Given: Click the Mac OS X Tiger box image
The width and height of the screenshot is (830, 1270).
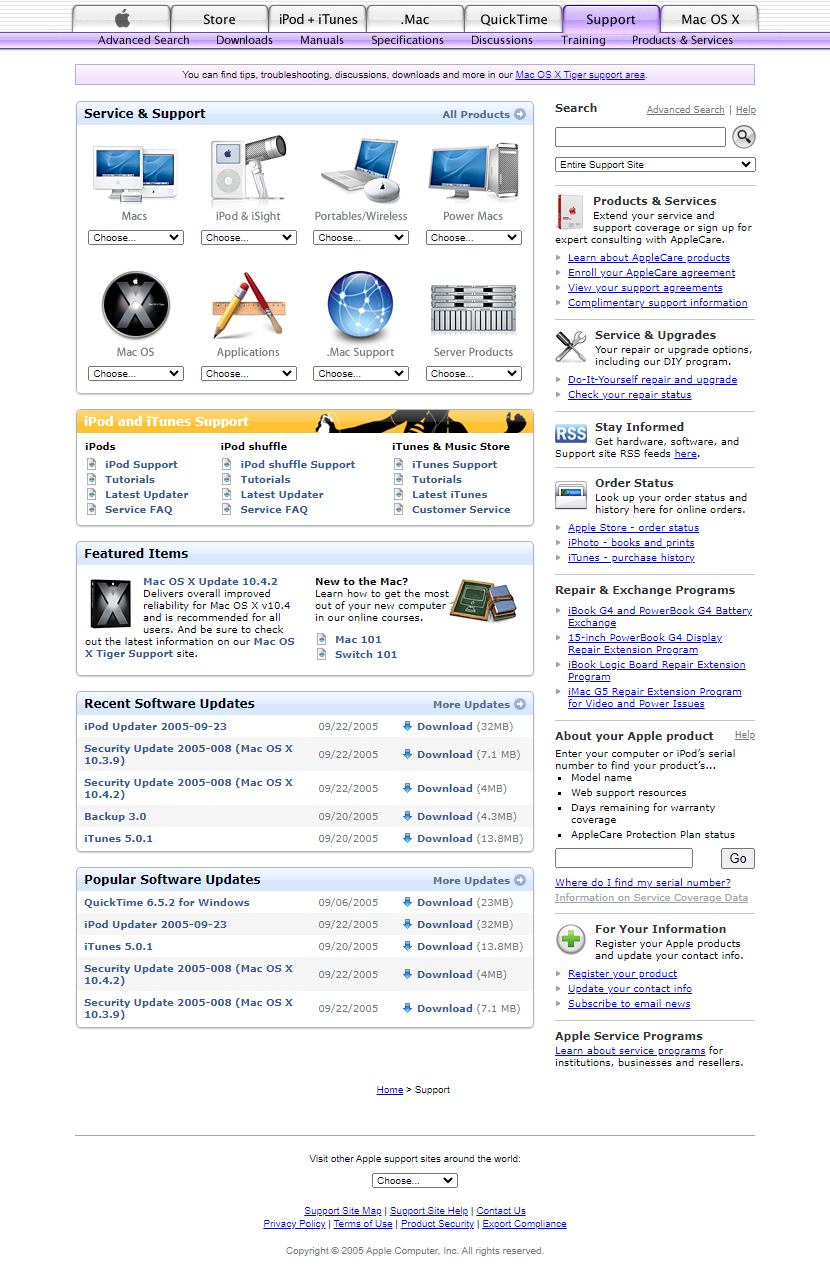Looking at the screenshot, I should click(x=110, y=604).
